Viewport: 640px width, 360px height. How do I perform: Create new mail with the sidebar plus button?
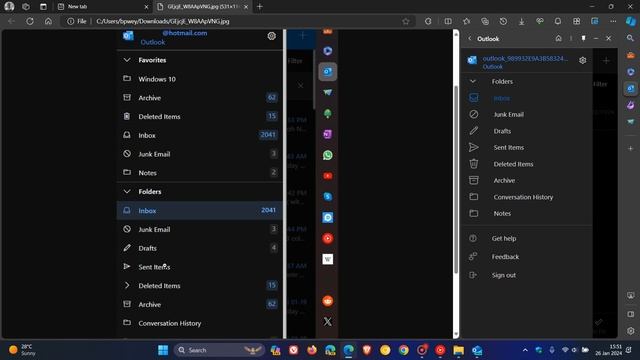coord(606,60)
